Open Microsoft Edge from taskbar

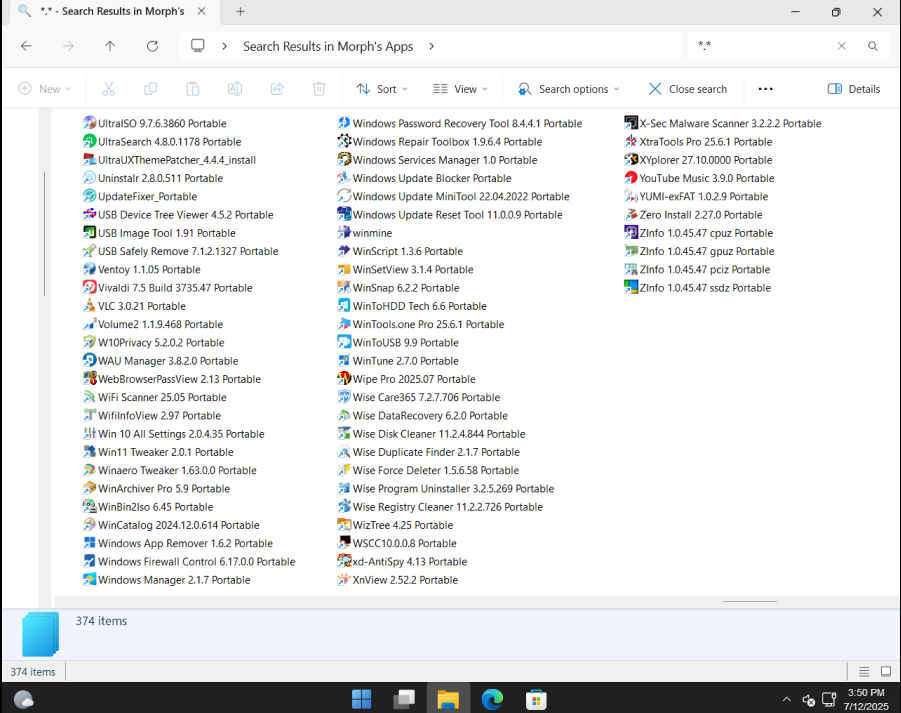pos(492,699)
